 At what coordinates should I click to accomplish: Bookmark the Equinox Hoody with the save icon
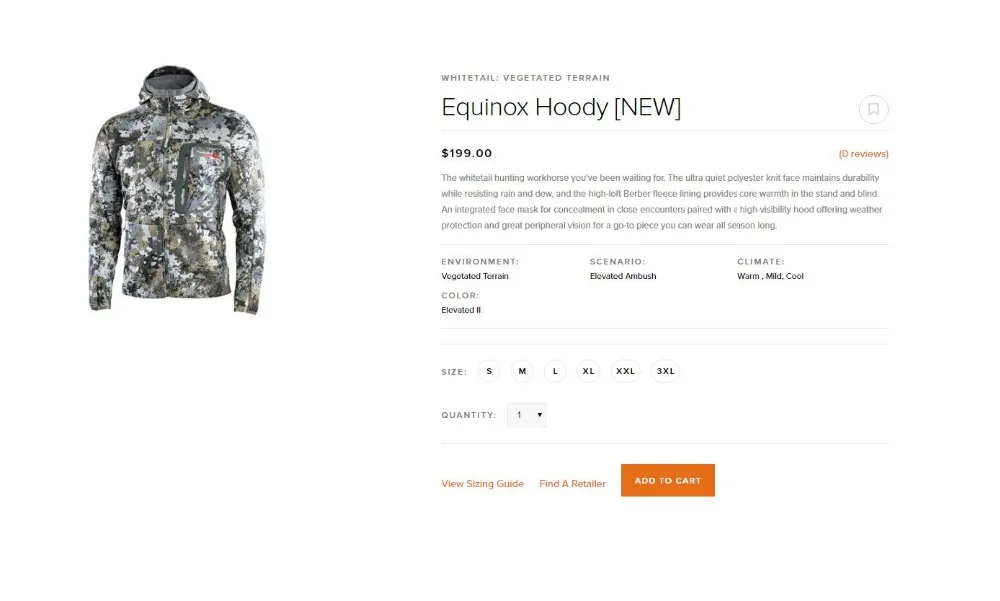pos(873,110)
